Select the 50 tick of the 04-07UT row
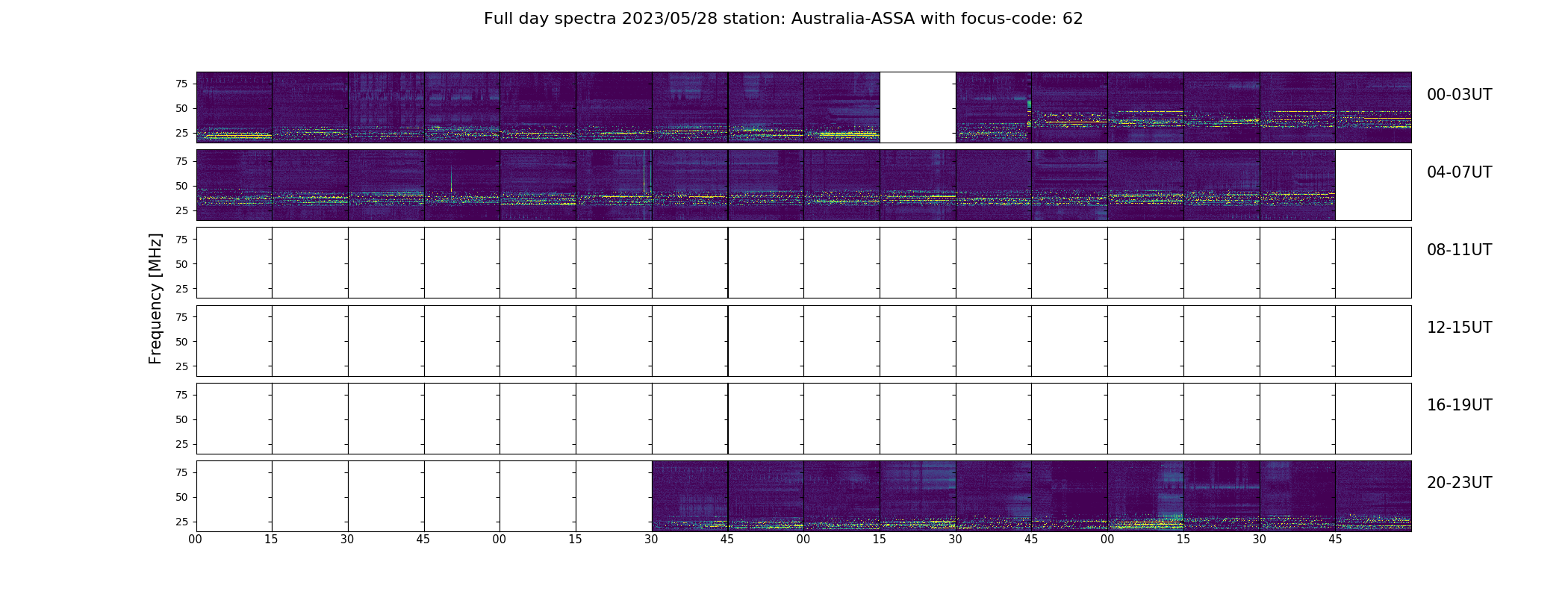 point(181,186)
